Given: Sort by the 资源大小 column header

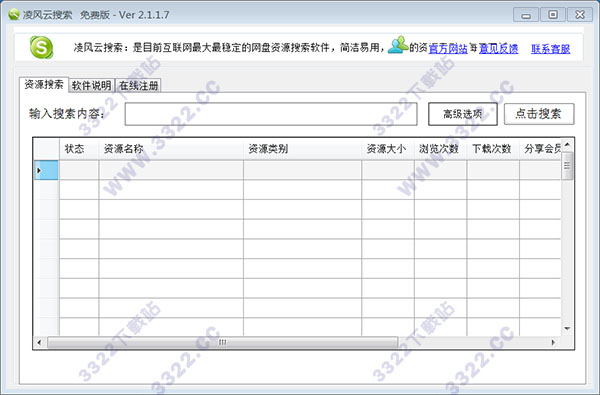Looking at the screenshot, I should (x=388, y=149).
